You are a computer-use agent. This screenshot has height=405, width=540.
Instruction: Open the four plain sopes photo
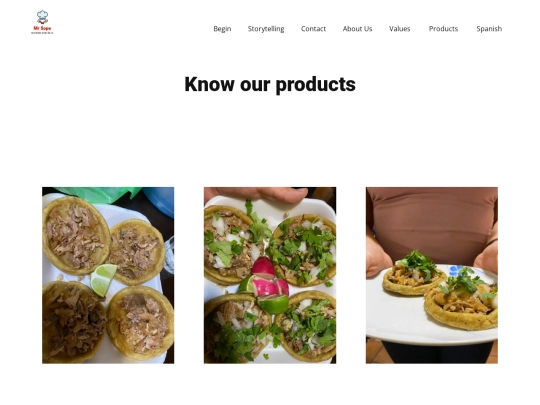coord(108,275)
